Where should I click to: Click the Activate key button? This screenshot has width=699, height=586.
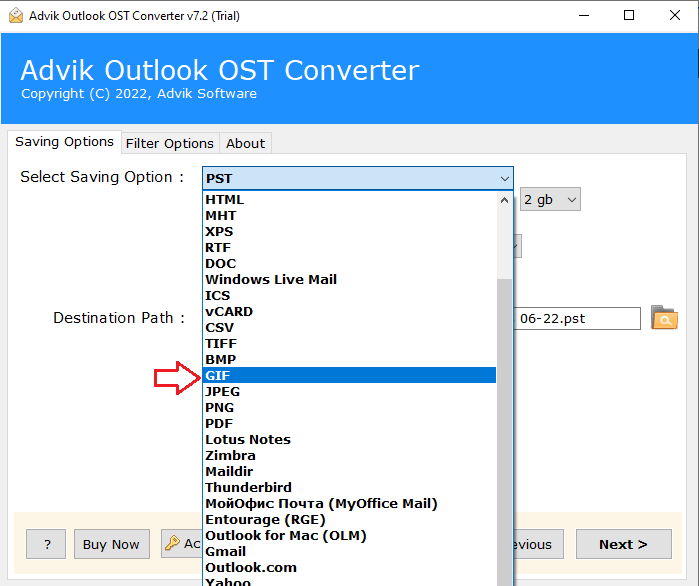click(181, 544)
